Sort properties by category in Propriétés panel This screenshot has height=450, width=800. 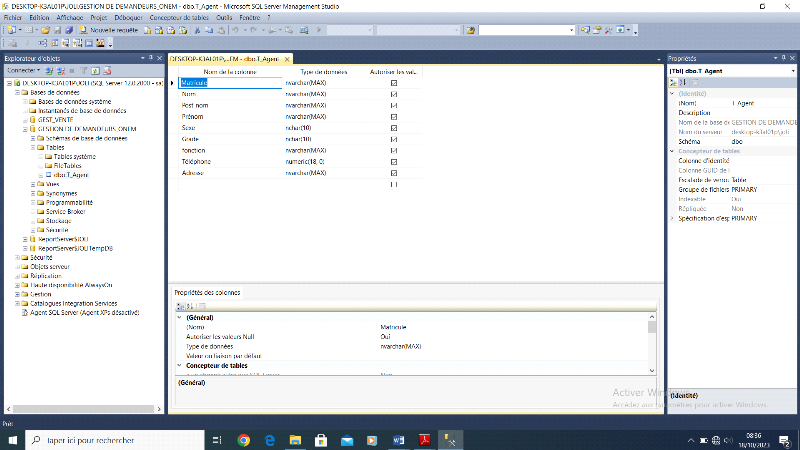point(673,83)
